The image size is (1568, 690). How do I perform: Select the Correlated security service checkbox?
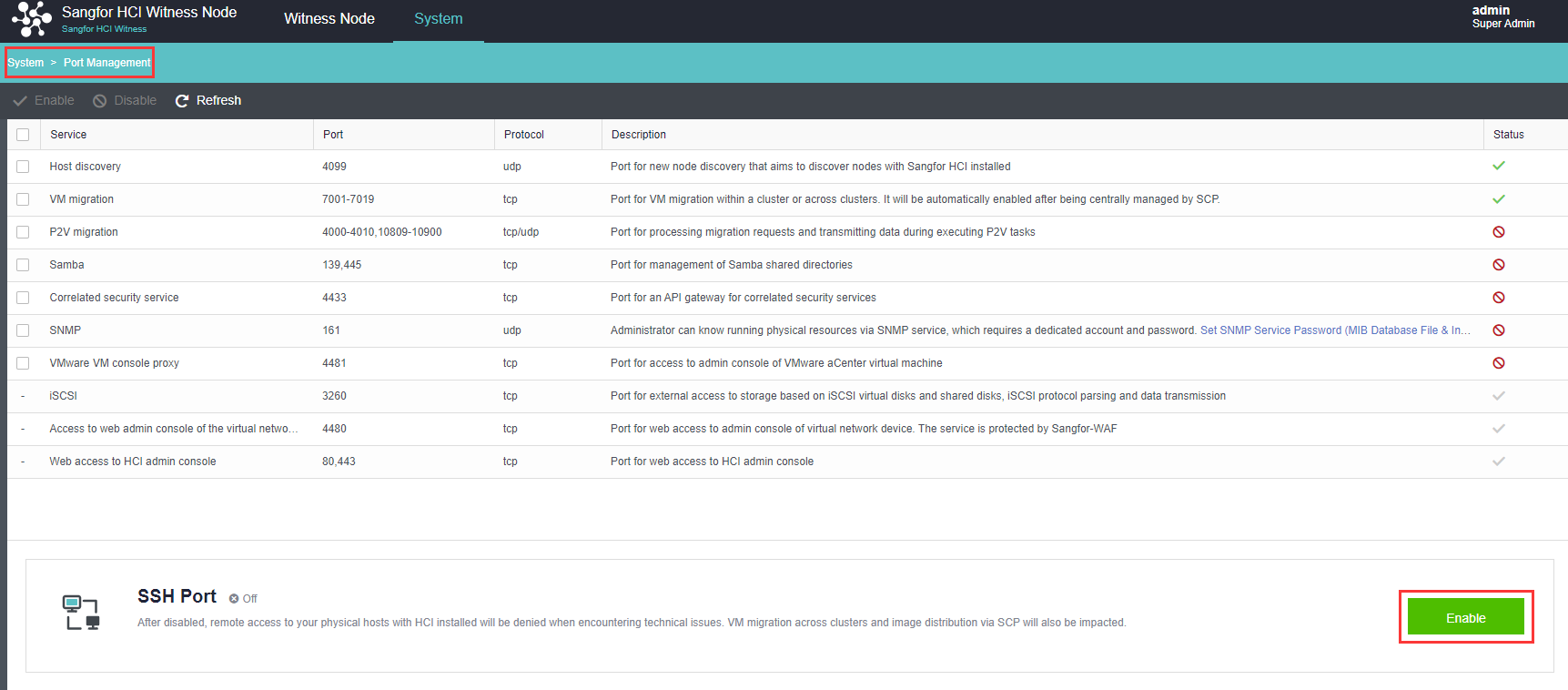[23, 298]
